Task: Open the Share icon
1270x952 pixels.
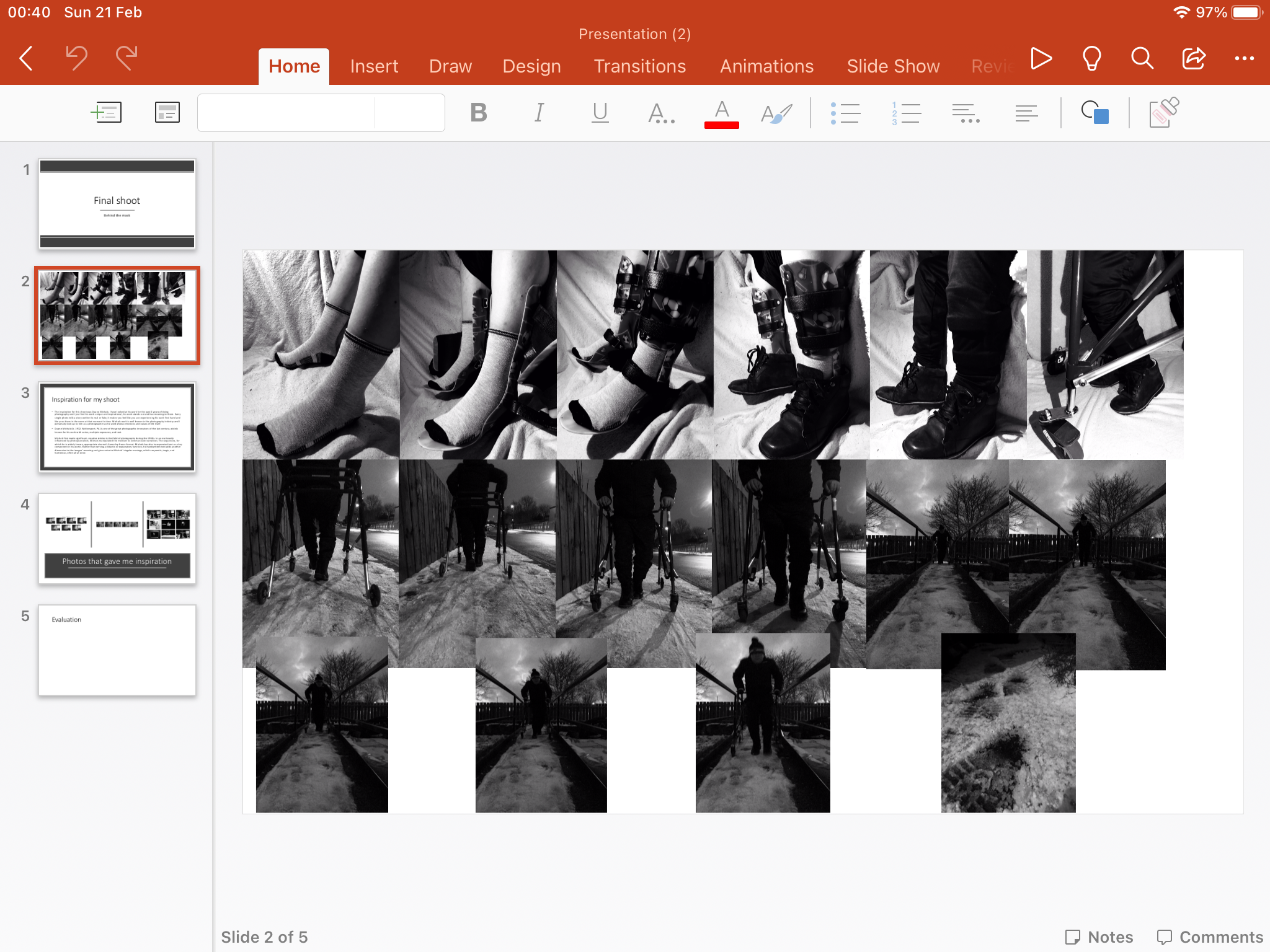Action: pos(1193,59)
